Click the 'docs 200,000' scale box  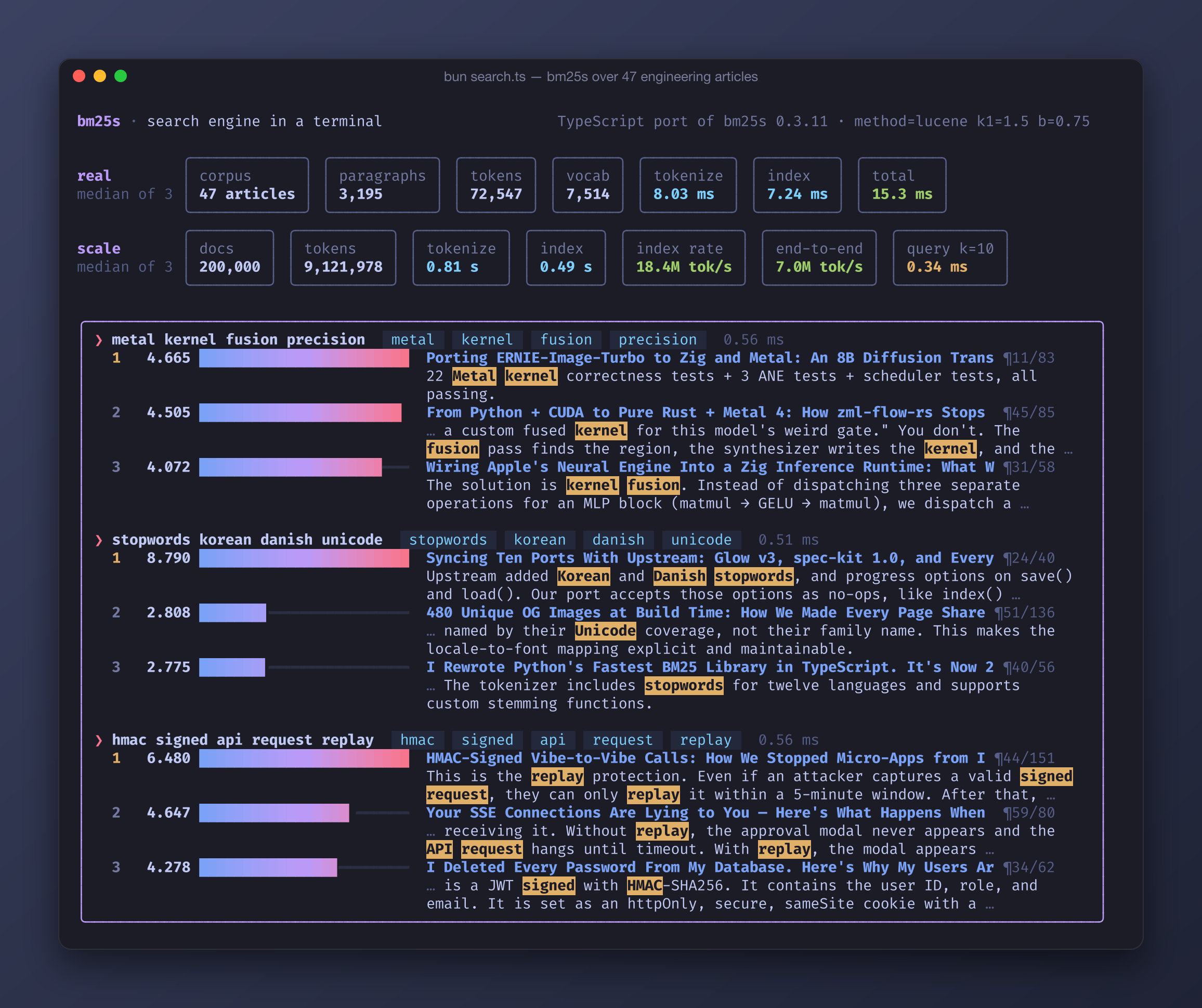pyautogui.click(x=229, y=257)
